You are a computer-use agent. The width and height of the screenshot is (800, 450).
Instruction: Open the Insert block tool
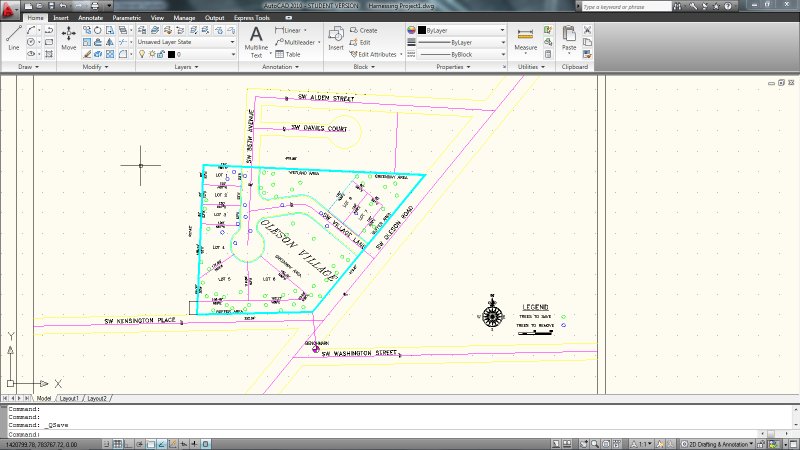[x=335, y=37]
